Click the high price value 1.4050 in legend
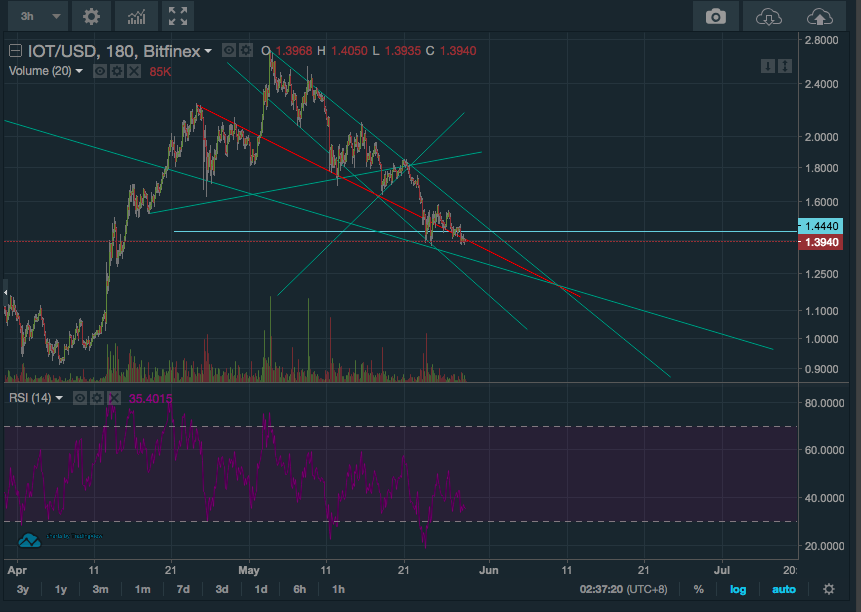Viewport: 861px width, 612px height. coord(349,51)
